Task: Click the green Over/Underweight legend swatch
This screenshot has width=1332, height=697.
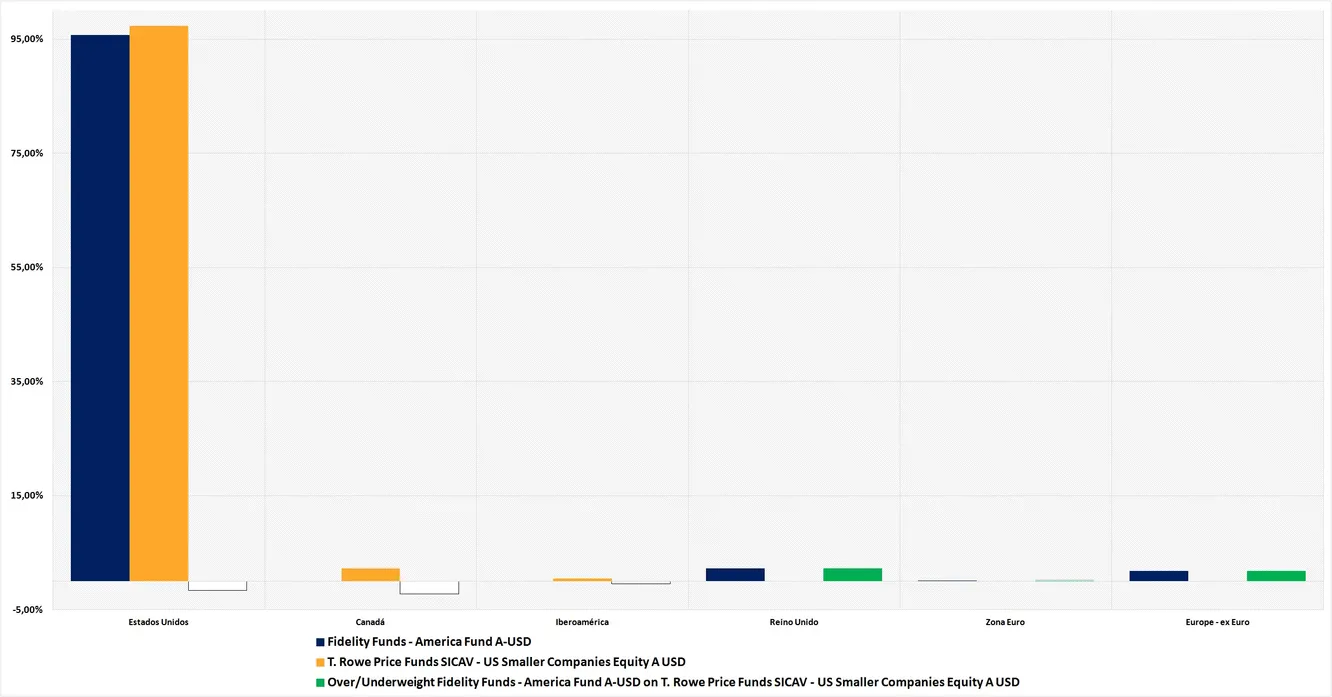Action: pyautogui.click(x=320, y=682)
